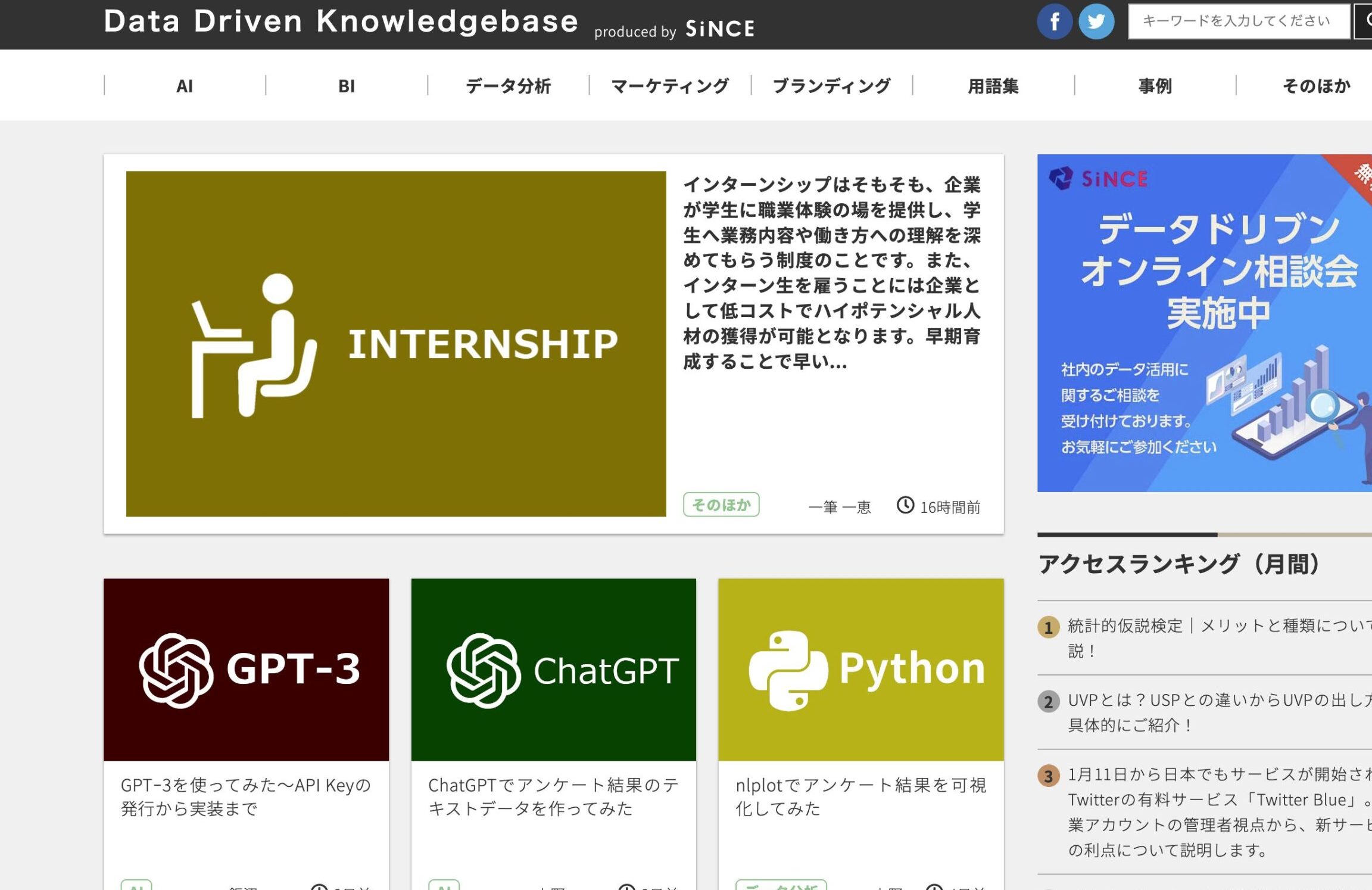The height and width of the screenshot is (890, 1372).
Task: Open the データドリブン オンライン相談会 banner
Action: tap(1205, 323)
